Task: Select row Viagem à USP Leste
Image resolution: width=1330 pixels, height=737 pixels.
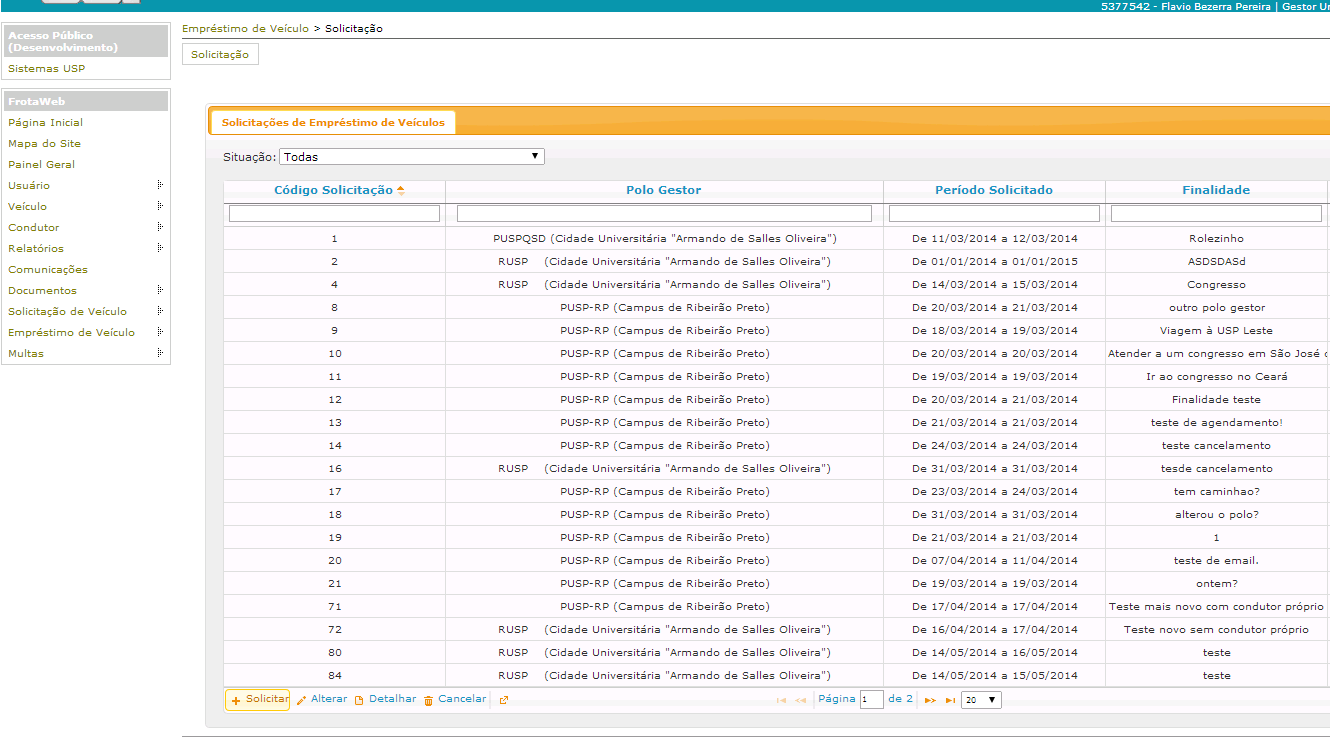Action: [x=775, y=331]
